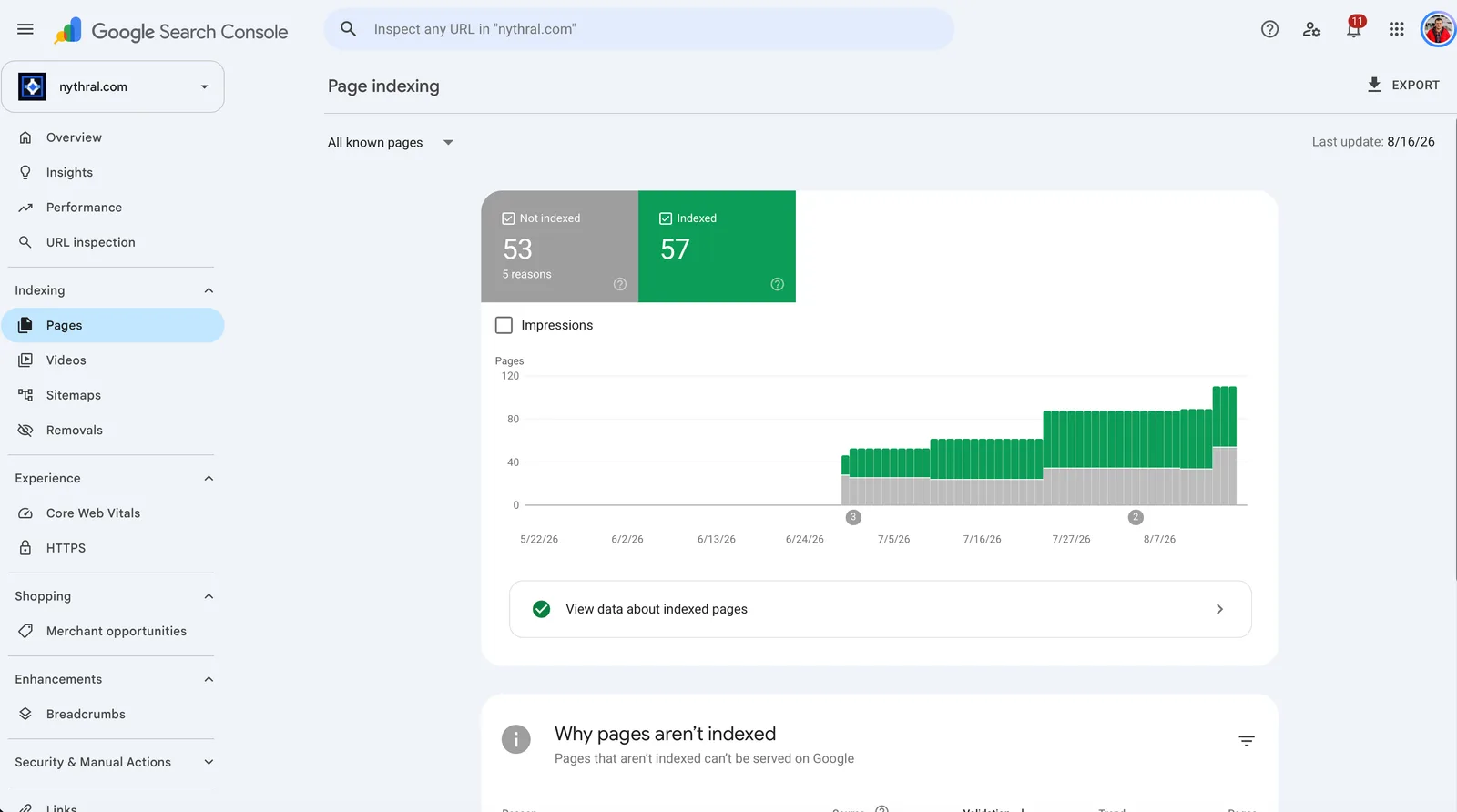
Task: Click the HTTPS lock icon
Action: click(x=25, y=548)
